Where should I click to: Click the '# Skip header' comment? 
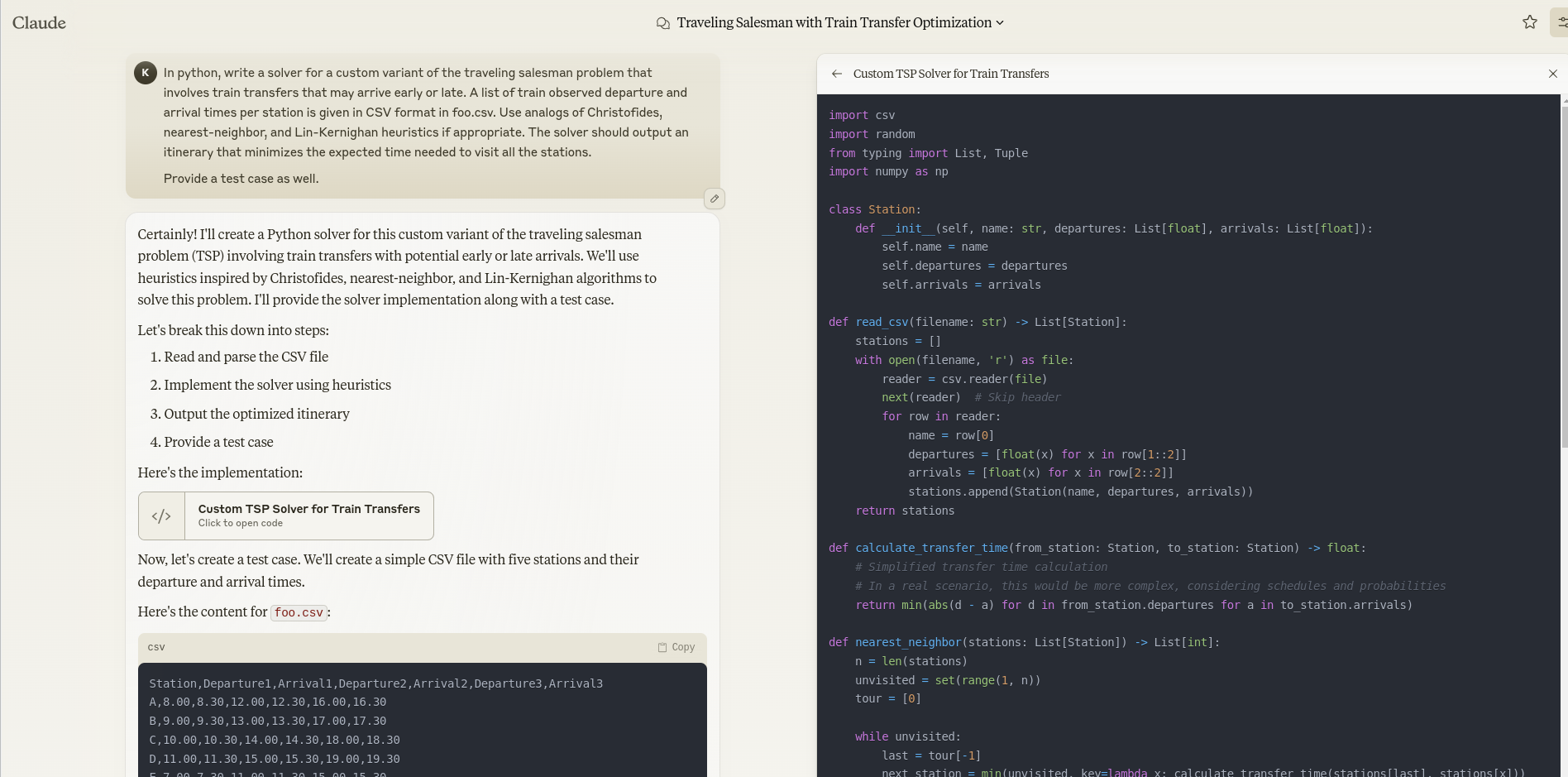pos(1017,397)
